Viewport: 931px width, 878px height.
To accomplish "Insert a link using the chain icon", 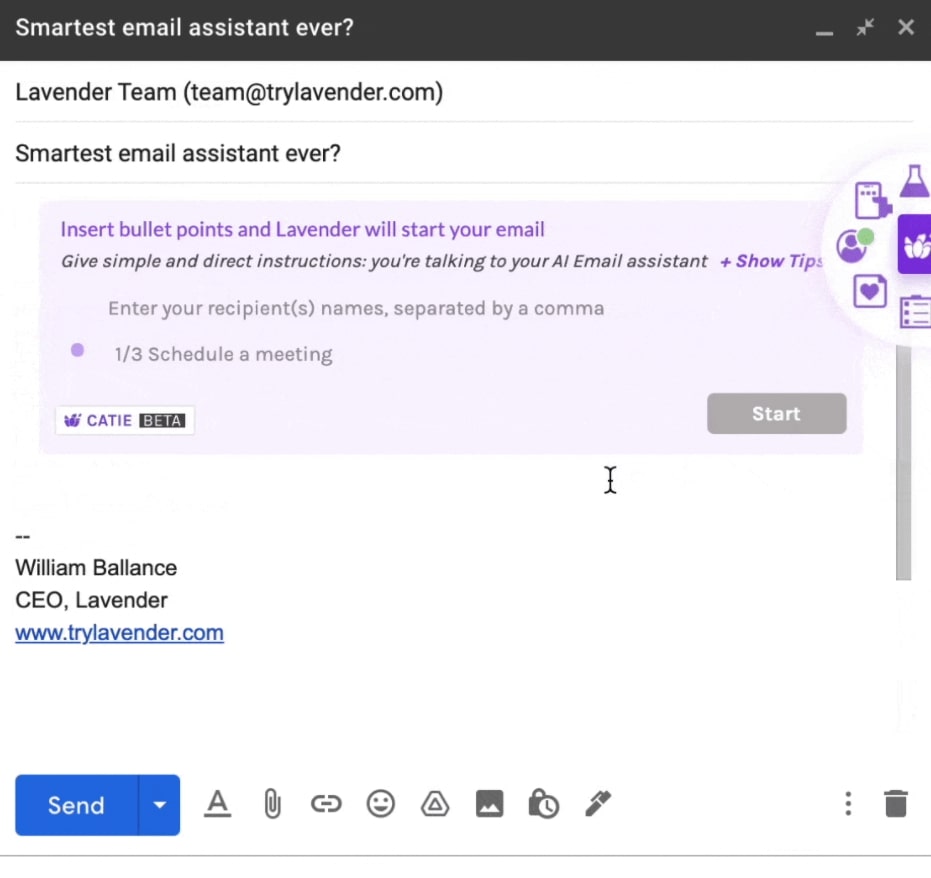I will (x=326, y=804).
